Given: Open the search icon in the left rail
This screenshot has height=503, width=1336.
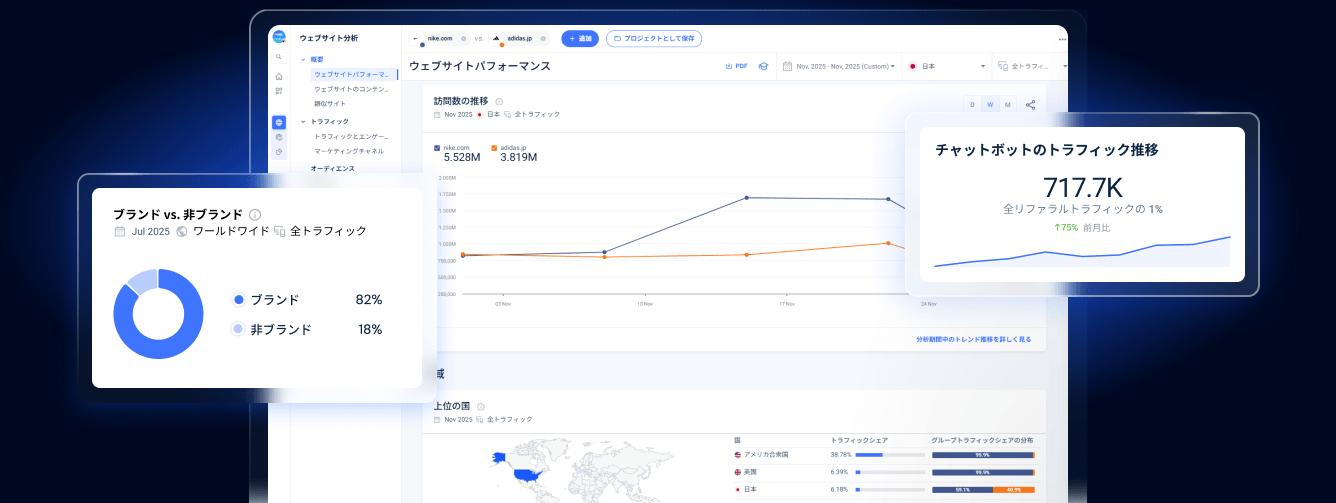Looking at the screenshot, I should tap(279, 57).
